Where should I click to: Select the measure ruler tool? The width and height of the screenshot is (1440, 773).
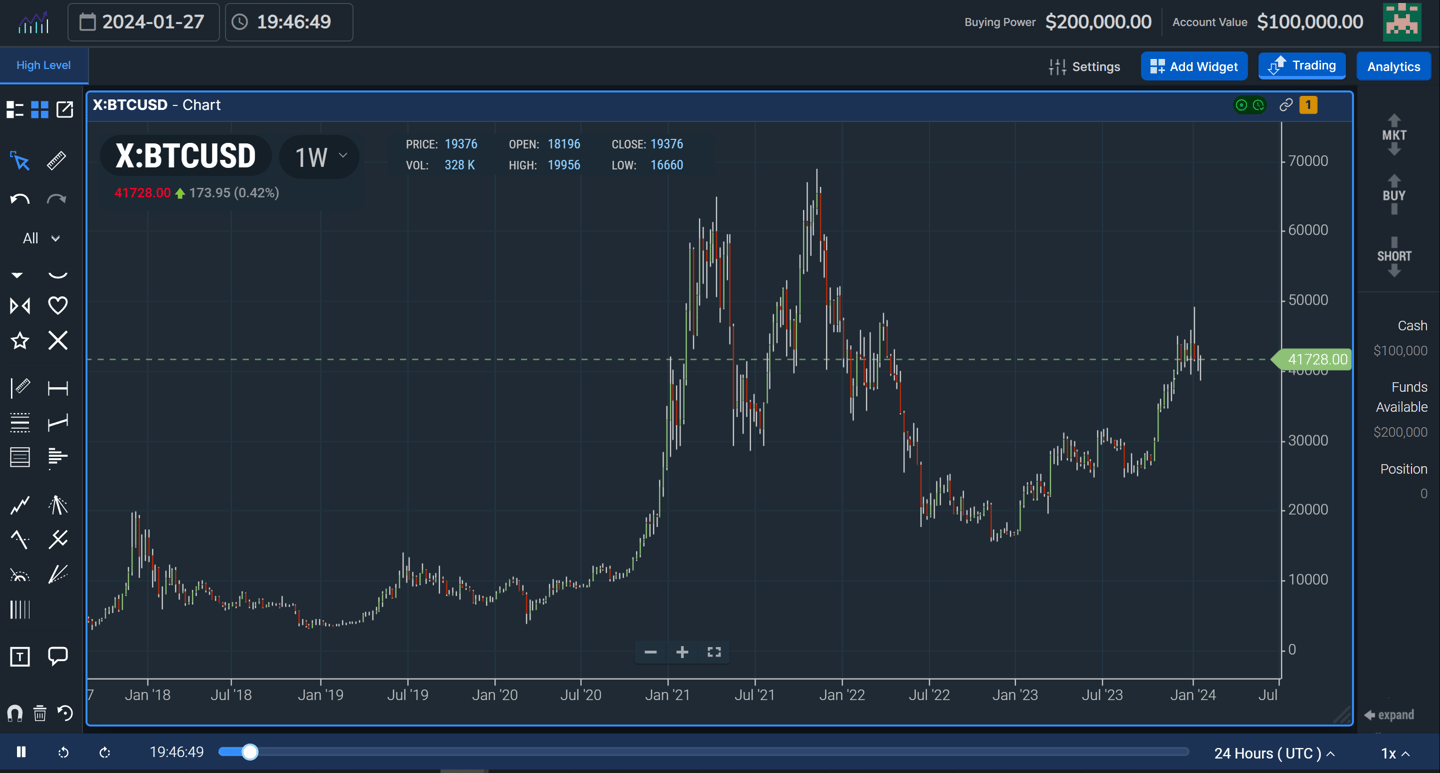(57, 160)
